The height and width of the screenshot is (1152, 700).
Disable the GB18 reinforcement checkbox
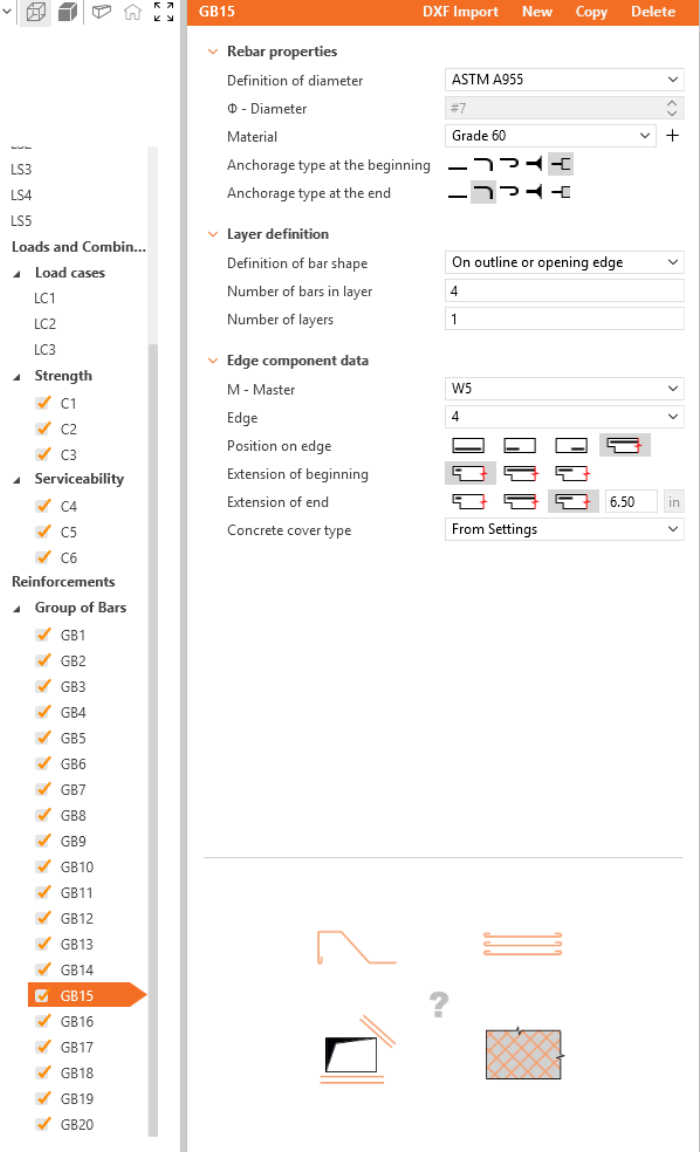pyautogui.click(x=43, y=1073)
